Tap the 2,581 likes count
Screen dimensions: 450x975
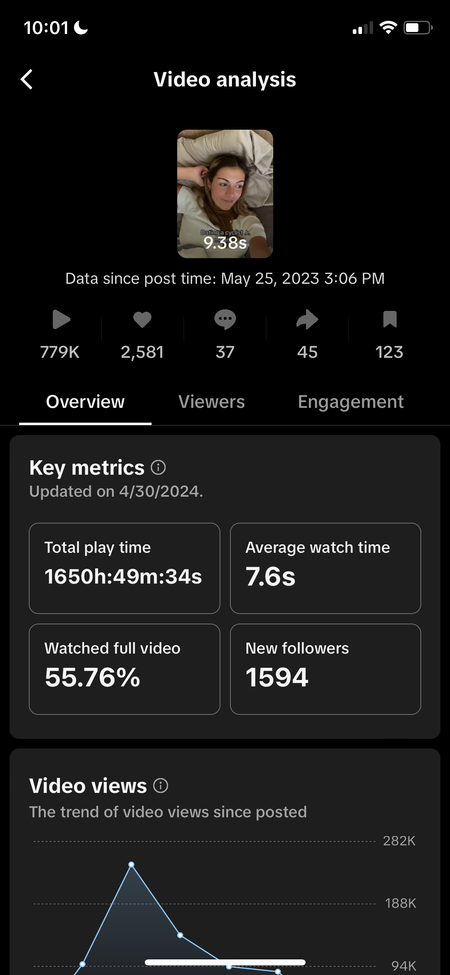[x=142, y=352]
